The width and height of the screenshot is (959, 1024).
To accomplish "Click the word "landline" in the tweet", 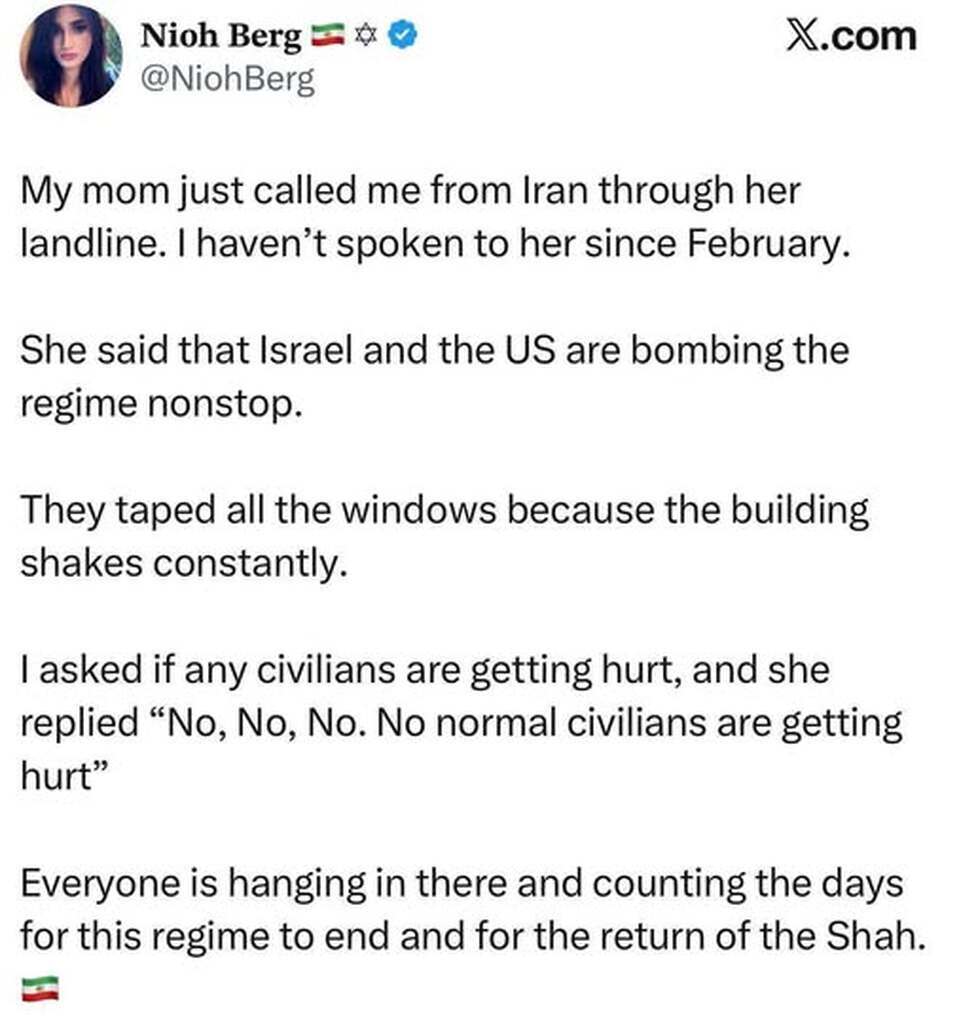I will tap(86, 244).
